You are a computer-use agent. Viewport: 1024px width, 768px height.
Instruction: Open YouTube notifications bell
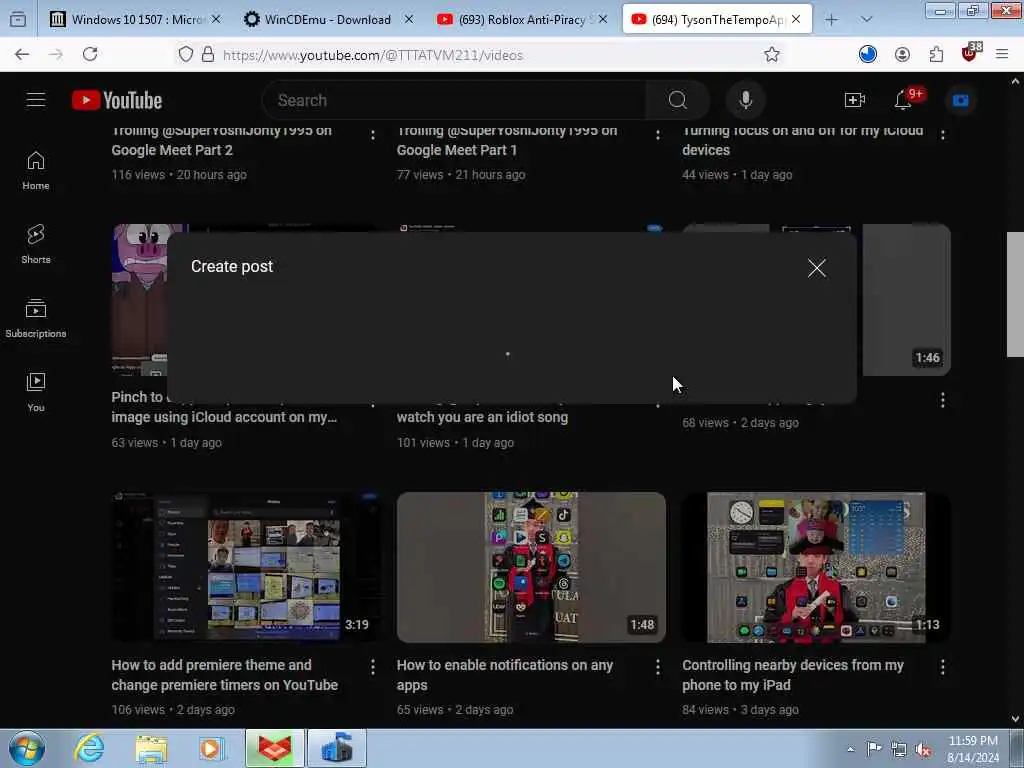pos(904,100)
